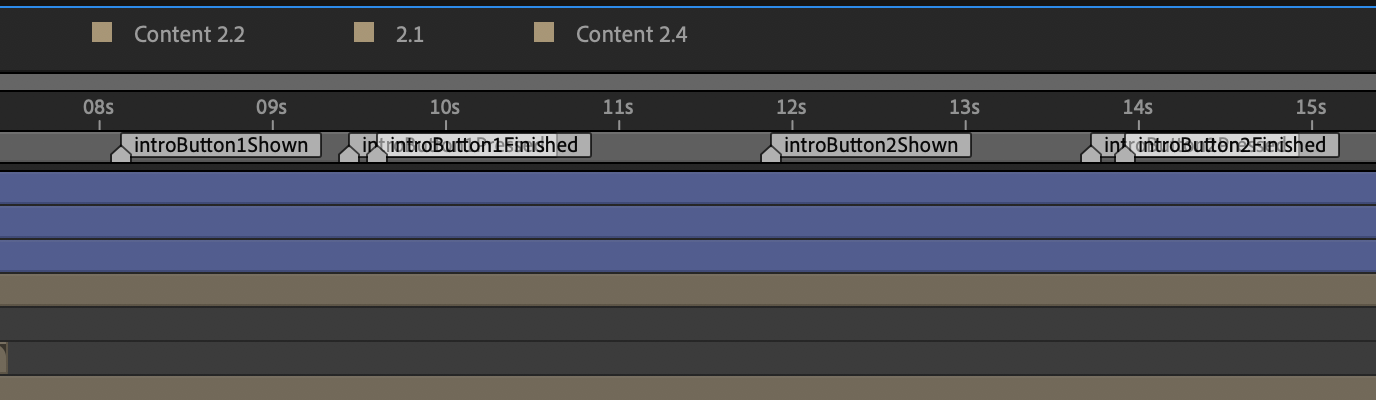Select tan layer bar below blue bars
Viewport: 1376px width, 400px height.
[688, 289]
